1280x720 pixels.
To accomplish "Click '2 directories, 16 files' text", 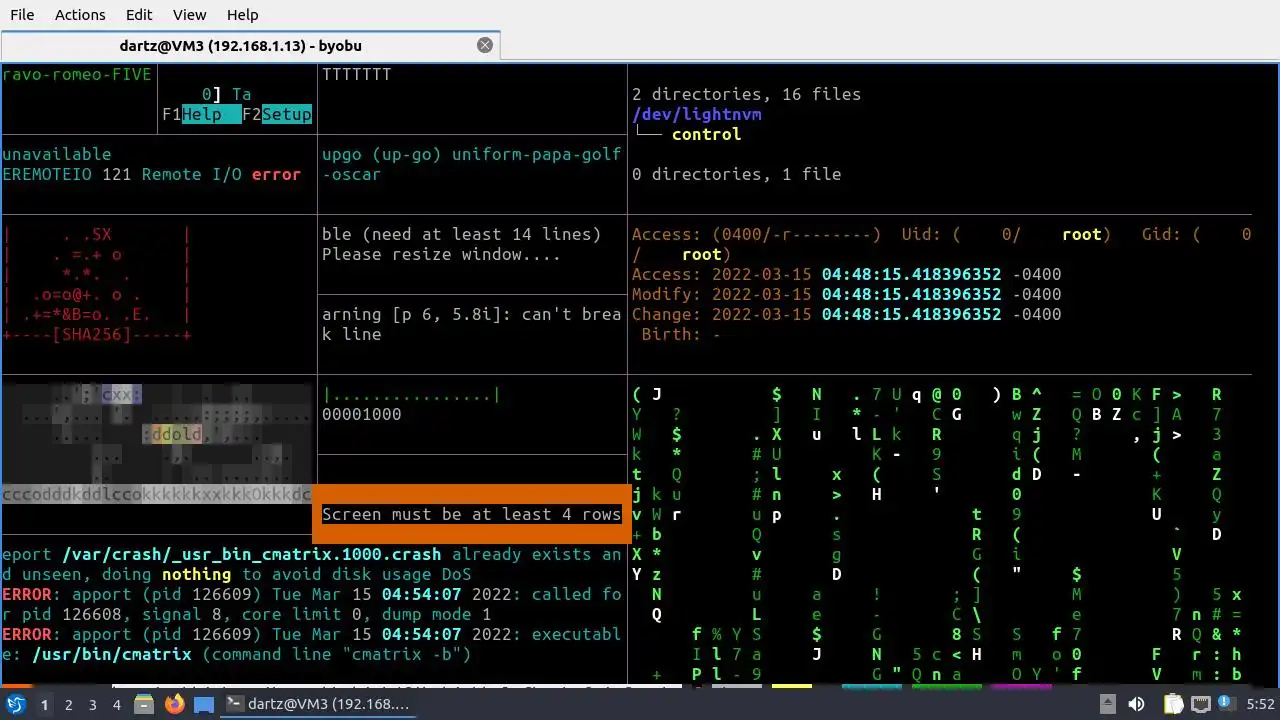I will (746, 94).
